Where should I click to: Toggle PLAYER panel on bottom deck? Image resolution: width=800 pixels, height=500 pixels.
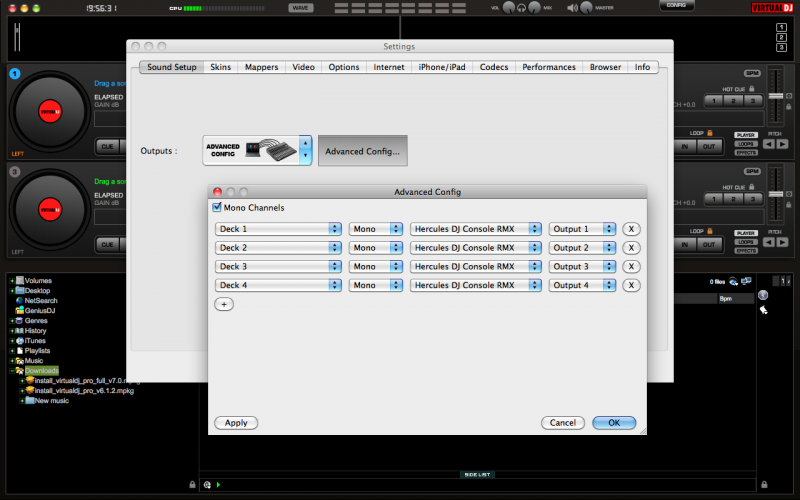[x=746, y=233]
